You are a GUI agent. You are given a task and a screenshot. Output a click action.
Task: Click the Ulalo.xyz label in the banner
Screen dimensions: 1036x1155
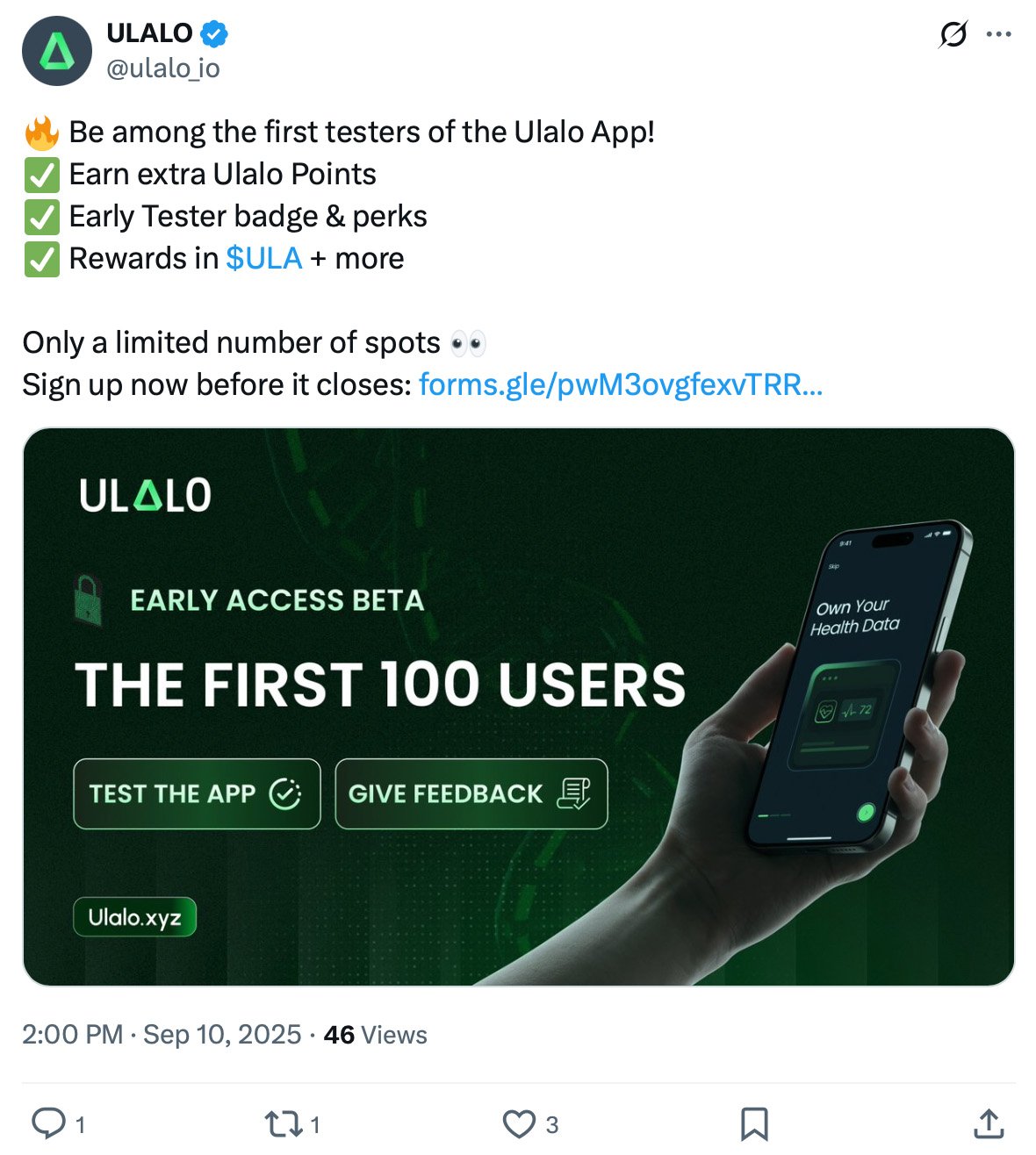tap(135, 917)
